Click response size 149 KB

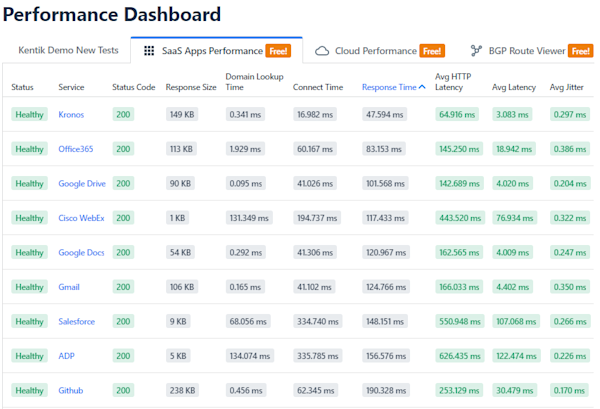182,114
